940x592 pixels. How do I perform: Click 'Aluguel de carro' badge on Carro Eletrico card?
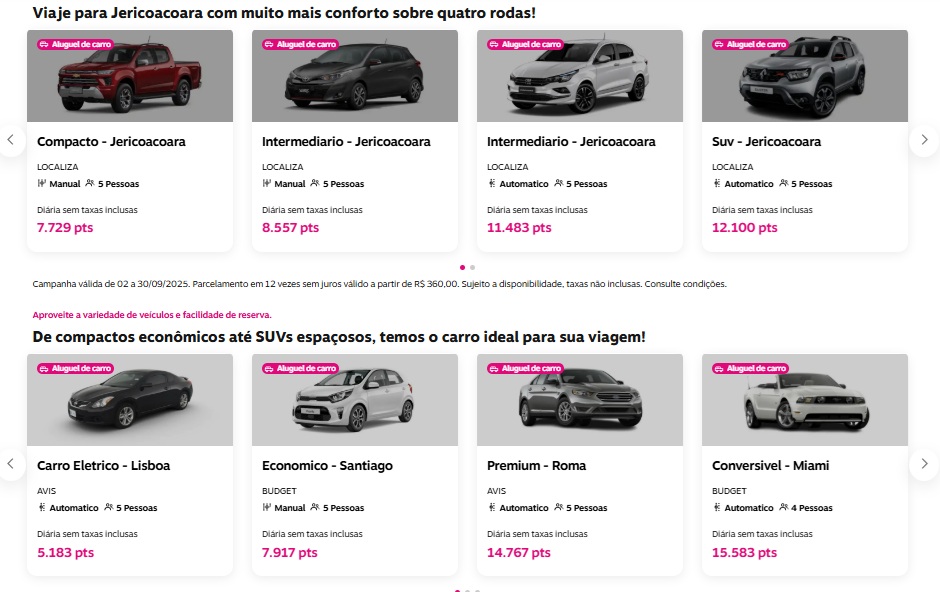tap(75, 369)
